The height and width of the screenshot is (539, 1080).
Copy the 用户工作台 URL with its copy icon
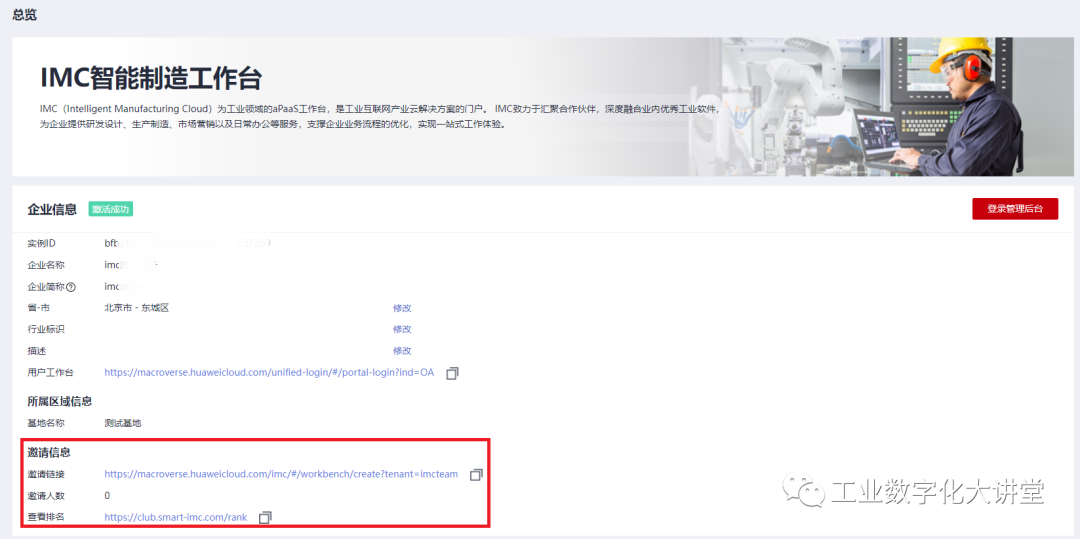click(452, 373)
